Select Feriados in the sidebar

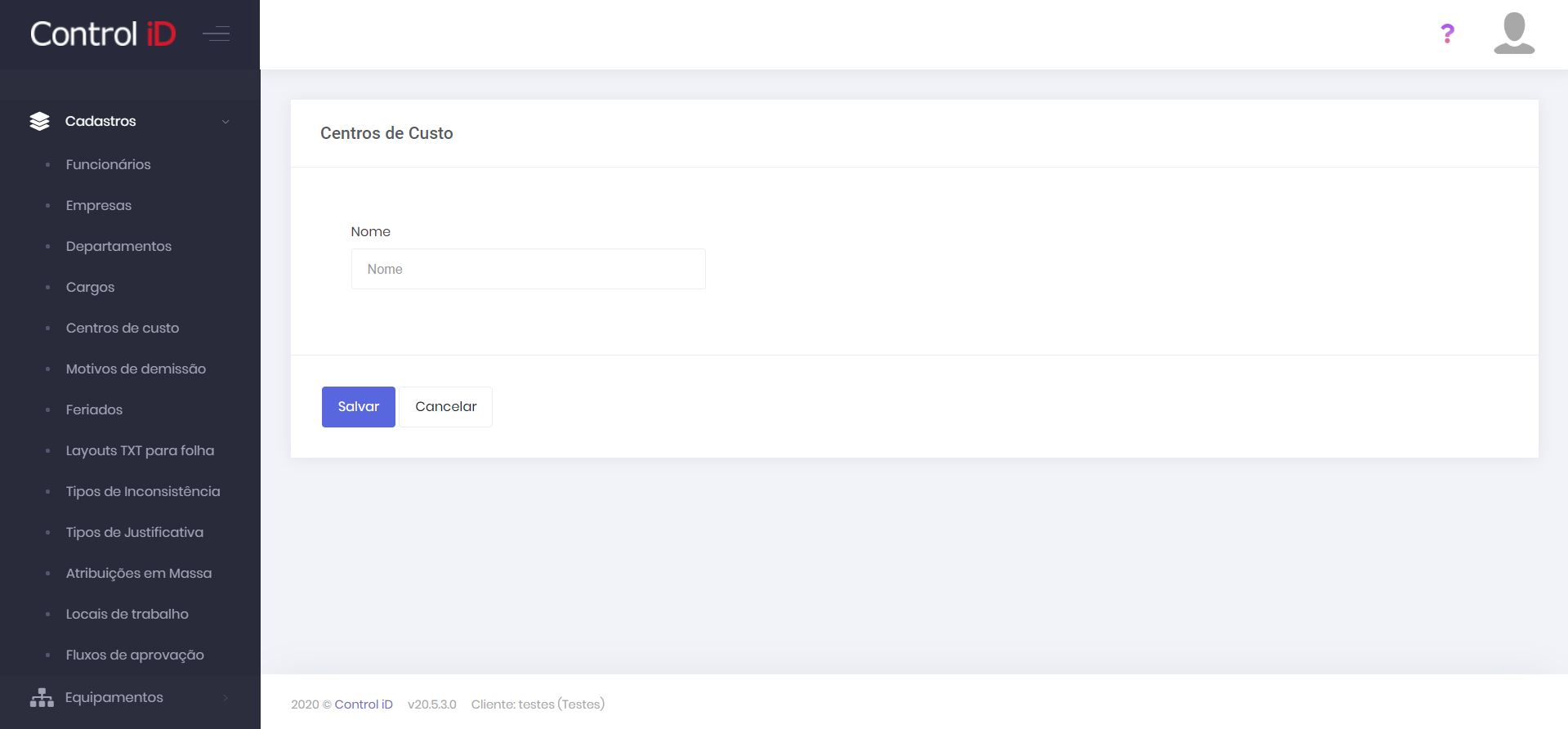(x=94, y=409)
